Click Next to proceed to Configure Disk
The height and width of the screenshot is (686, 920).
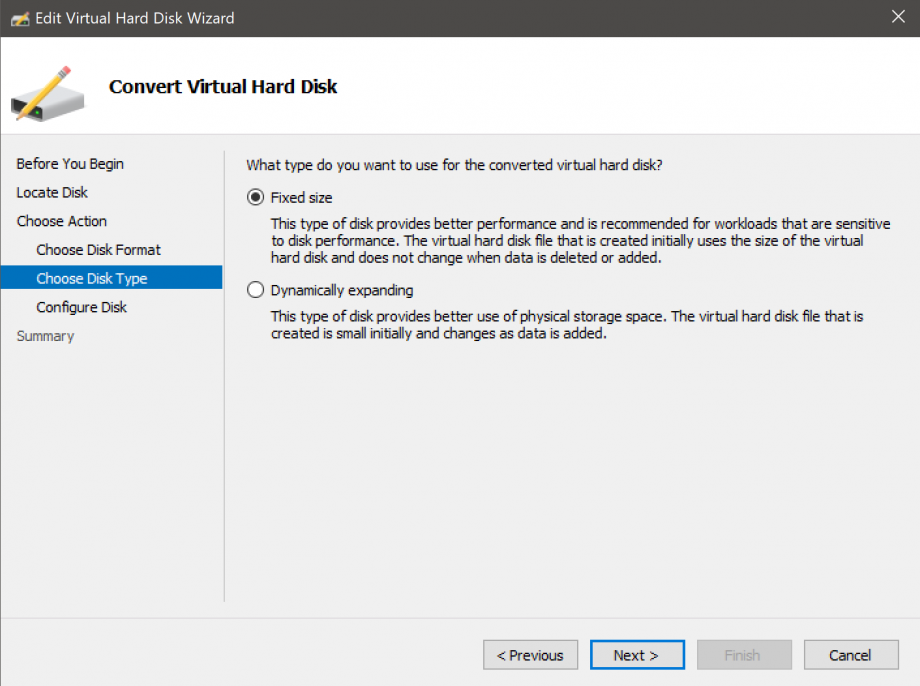[x=637, y=655]
